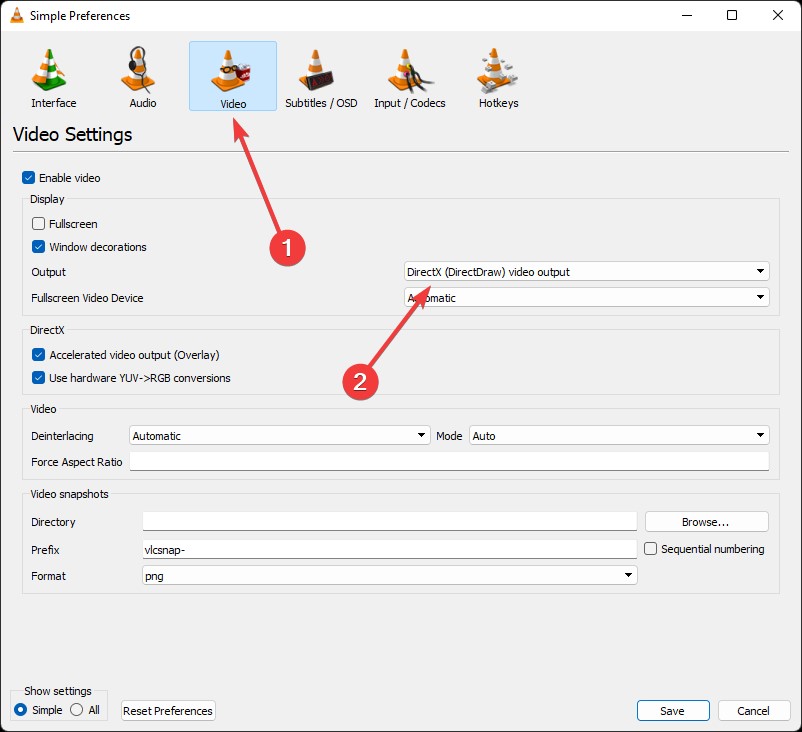Viewport: 802px width, 732px height.
Task: Click the Force Aspect Ratio field
Action: pyautogui.click(x=449, y=461)
